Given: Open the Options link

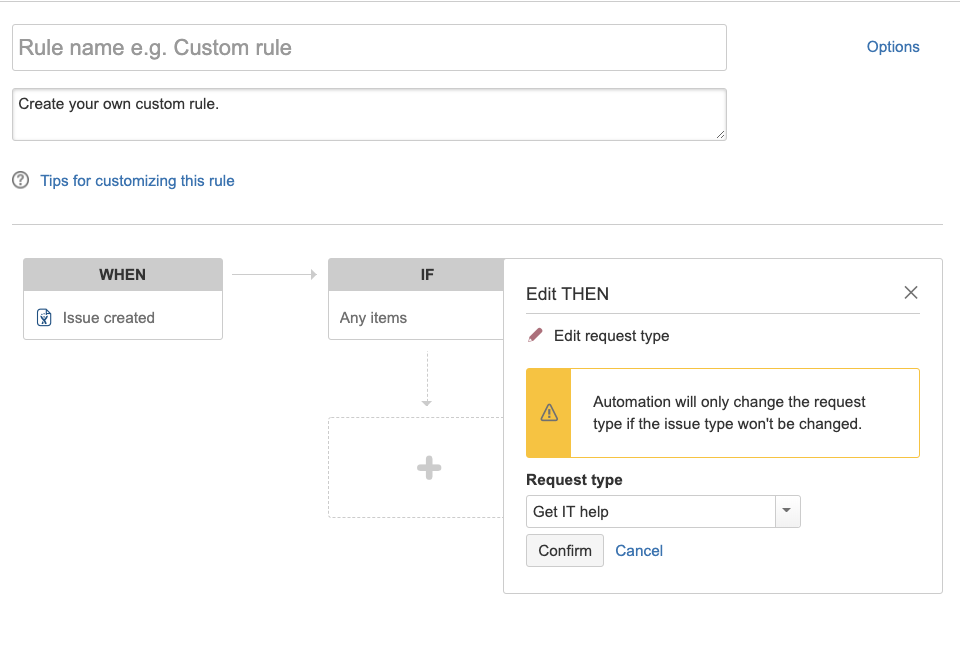Looking at the screenshot, I should (893, 47).
